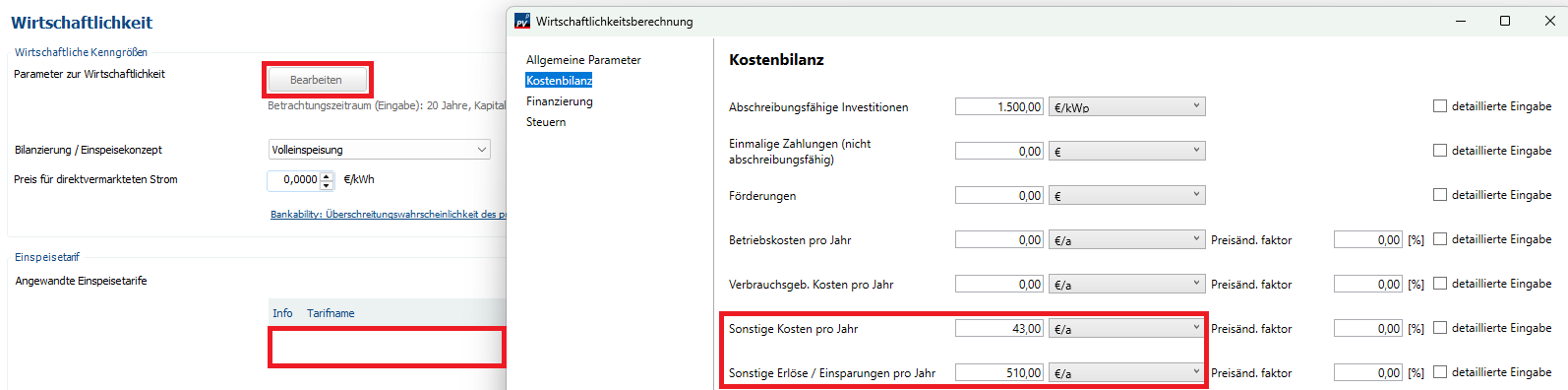Image resolution: width=1568 pixels, height=390 pixels.
Task: Switch to the Steuern section
Action: [546, 122]
